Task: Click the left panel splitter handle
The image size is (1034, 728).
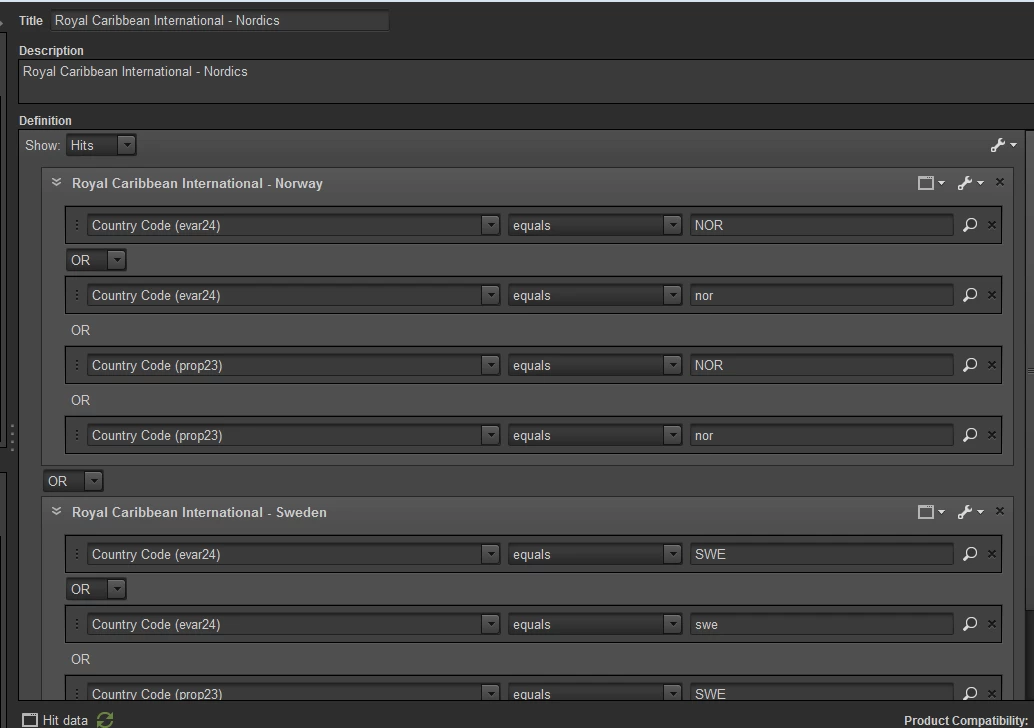Action: coord(12,437)
